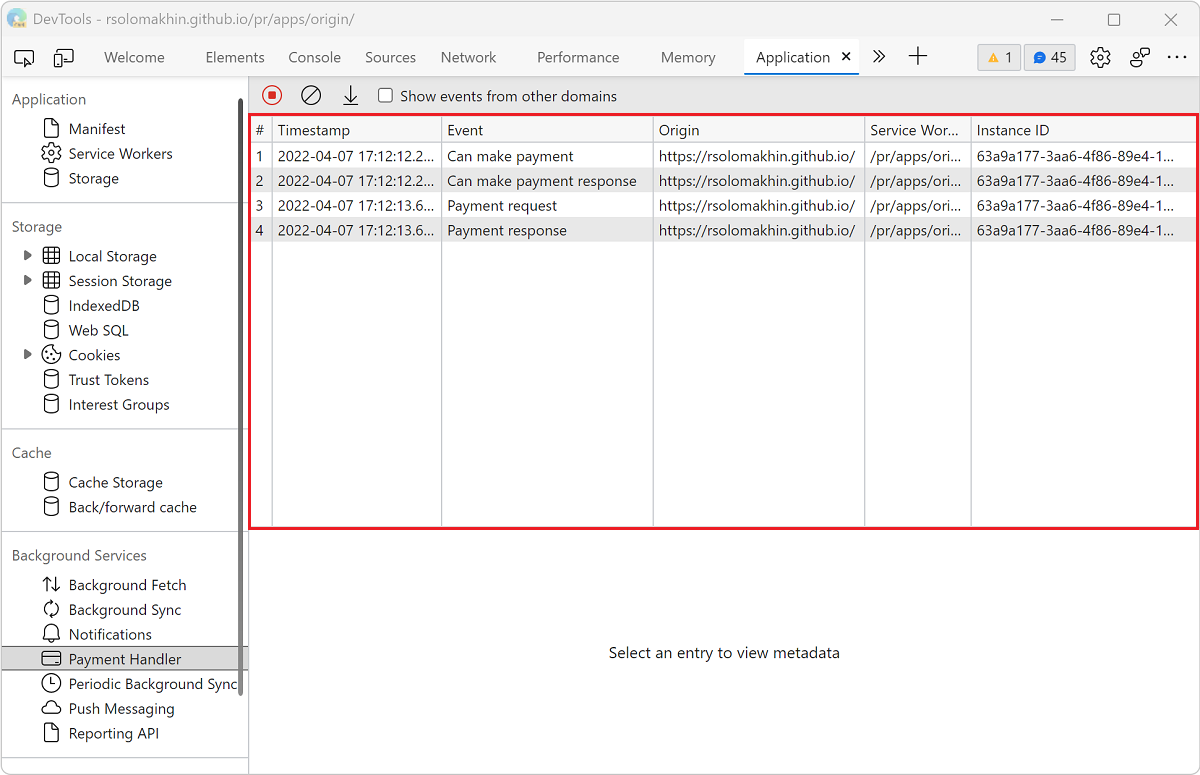Select the Payment request event row
1200x775 pixels.
coord(502,205)
